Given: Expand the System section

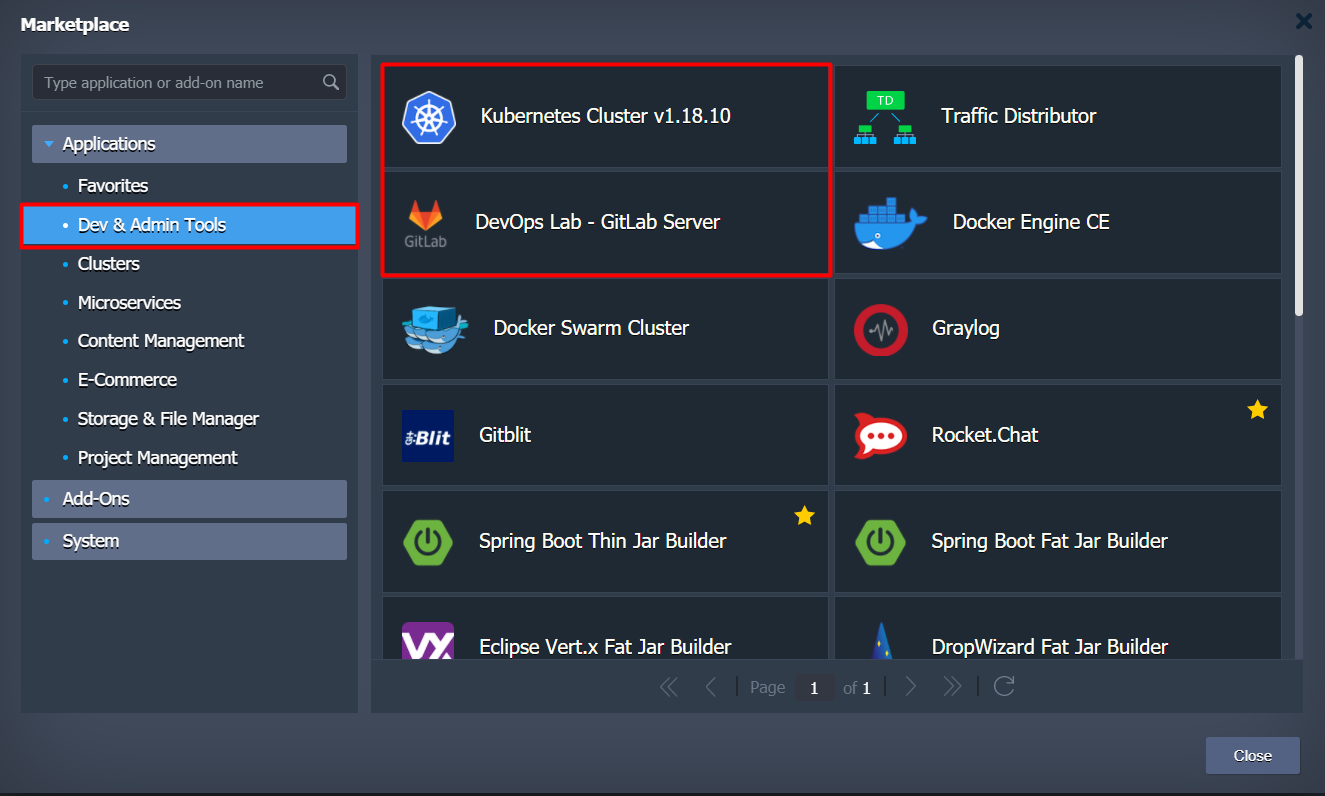Looking at the screenshot, I should point(189,541).
